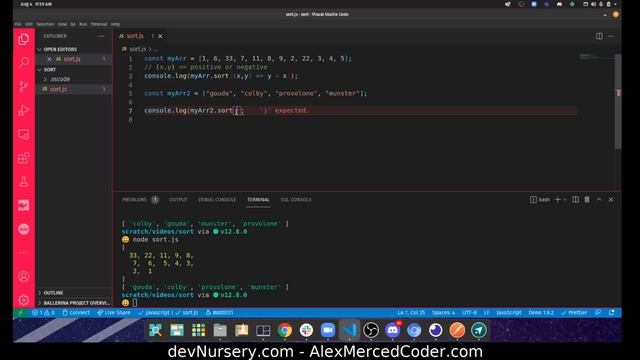The image size is (640, 360).
Task: Maximize the terminal panel size
Action: 599,200
